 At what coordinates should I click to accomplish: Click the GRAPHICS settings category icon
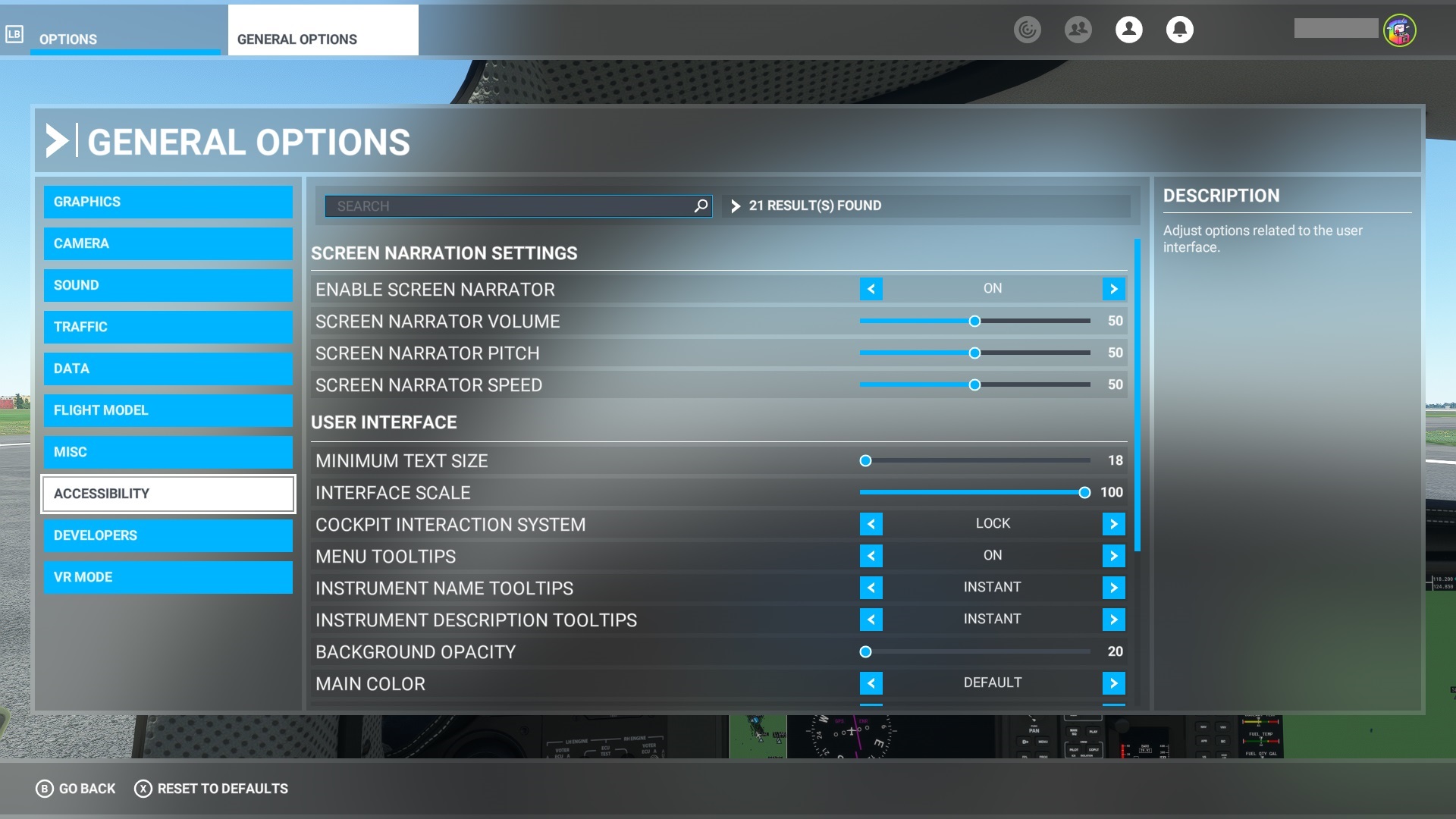[x=168, y=201]
